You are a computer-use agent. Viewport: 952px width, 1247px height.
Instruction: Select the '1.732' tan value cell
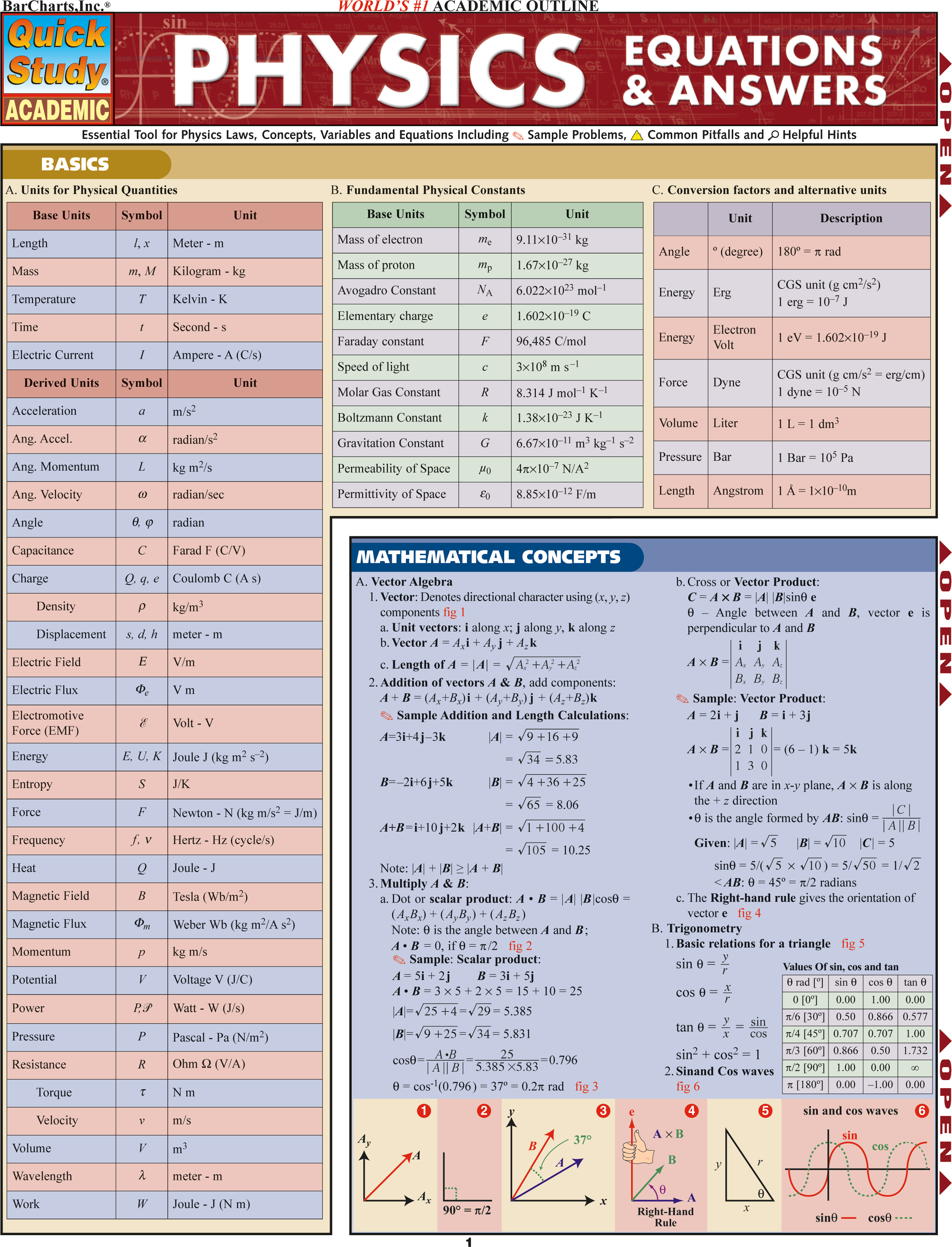point(915,1051)
